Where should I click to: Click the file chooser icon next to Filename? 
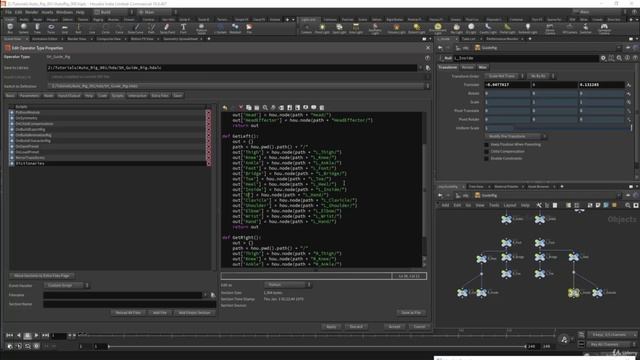point(213,295)
